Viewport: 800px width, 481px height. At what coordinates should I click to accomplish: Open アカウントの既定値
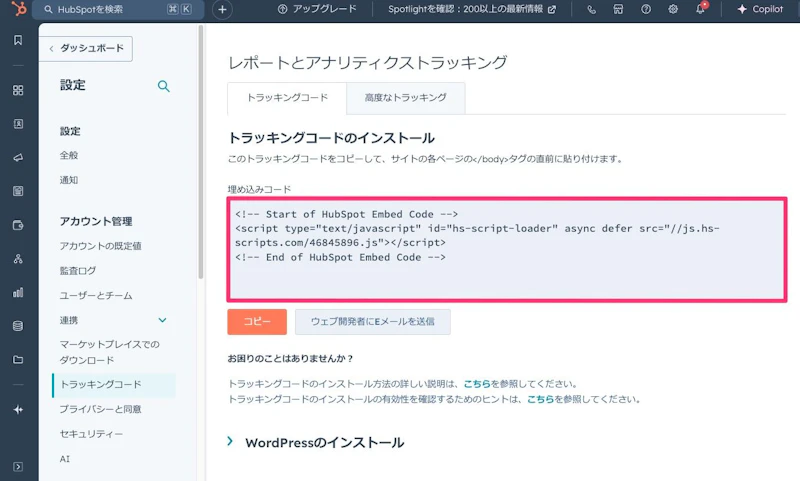pos(101,246)
